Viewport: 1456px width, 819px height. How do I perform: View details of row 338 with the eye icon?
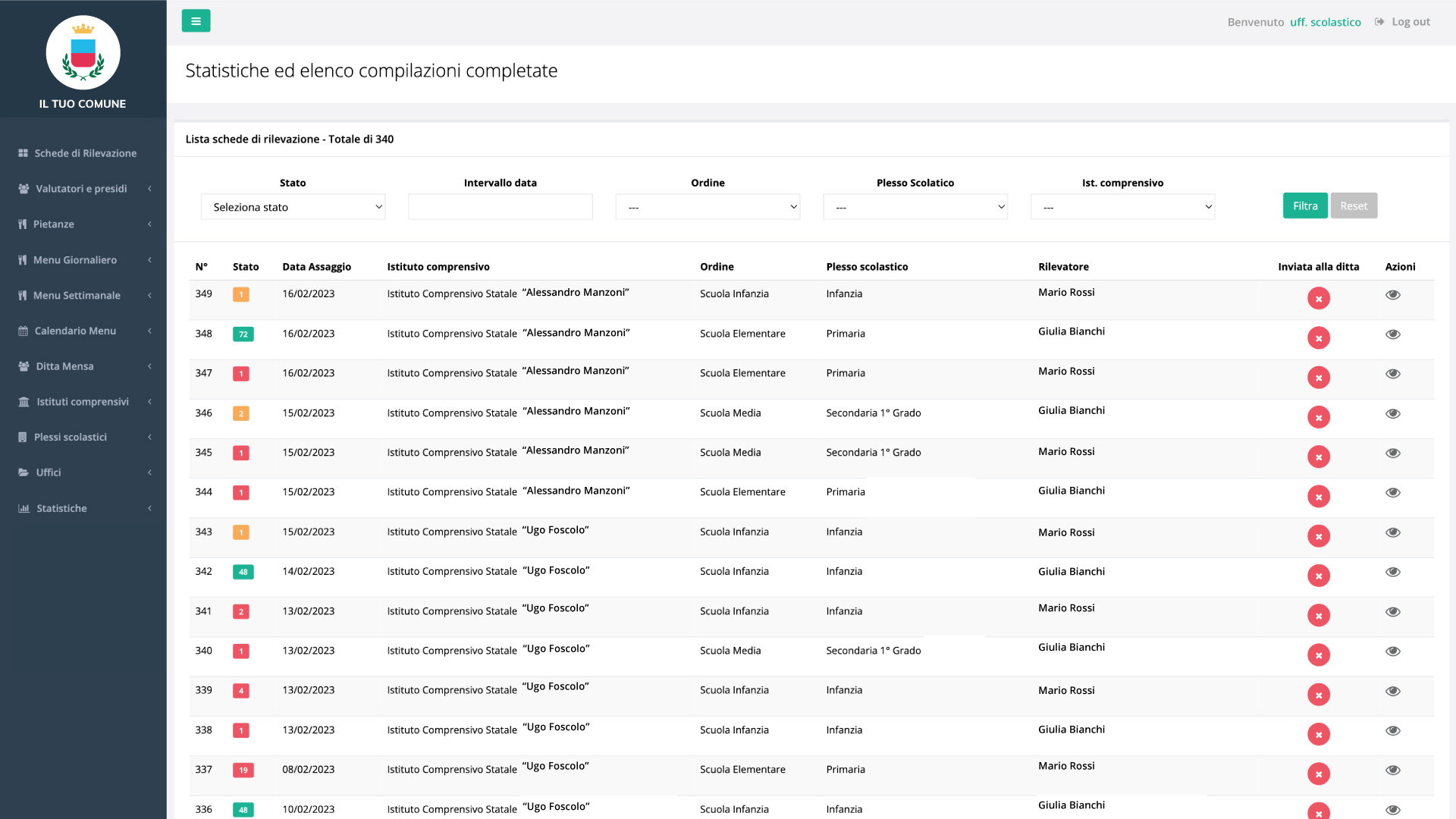(x=1393, y=731)
